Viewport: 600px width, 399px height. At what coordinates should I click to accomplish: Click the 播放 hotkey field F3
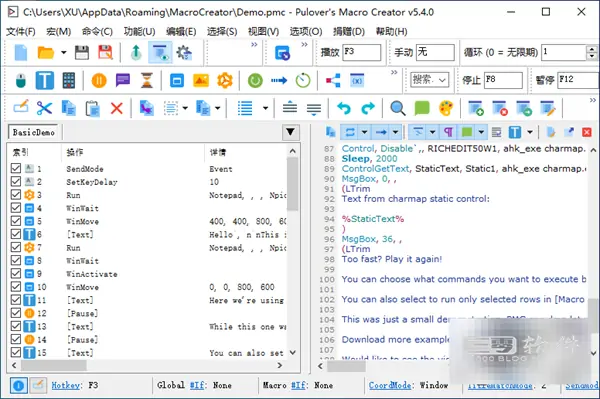362,52
